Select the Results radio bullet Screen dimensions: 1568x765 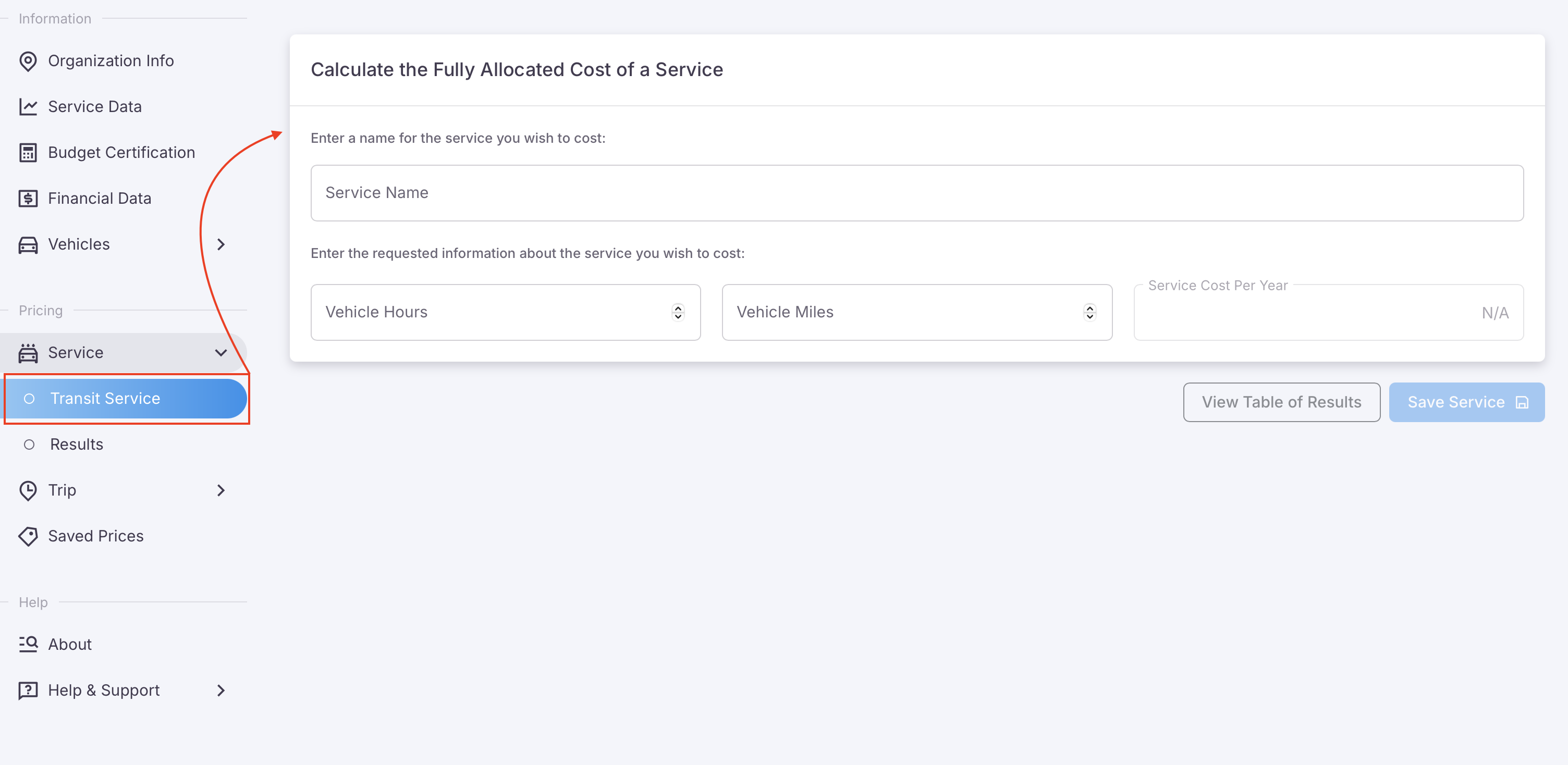tap(29, 445)
